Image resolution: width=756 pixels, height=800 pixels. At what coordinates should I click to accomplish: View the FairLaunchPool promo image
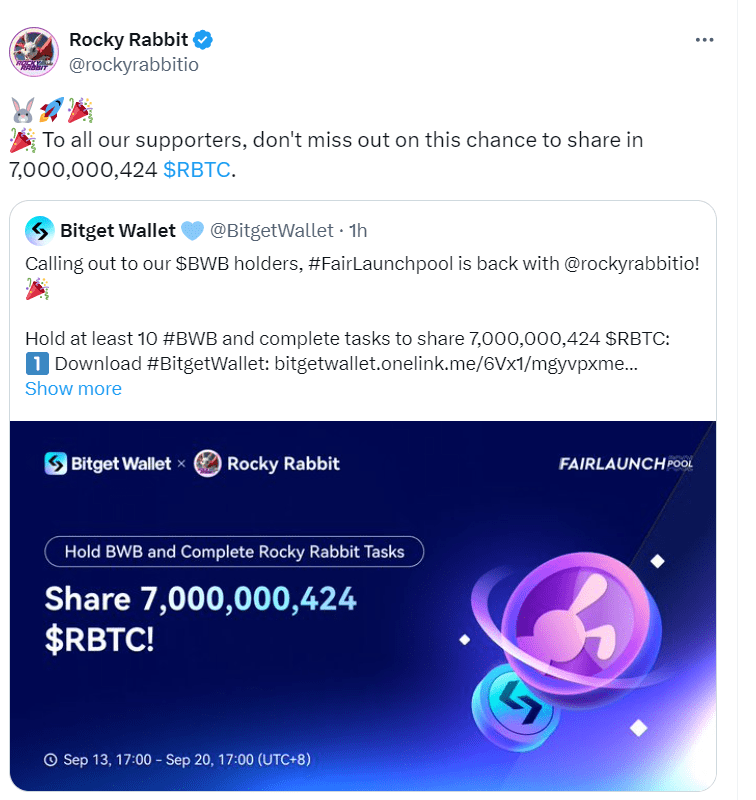pos(370,605)
